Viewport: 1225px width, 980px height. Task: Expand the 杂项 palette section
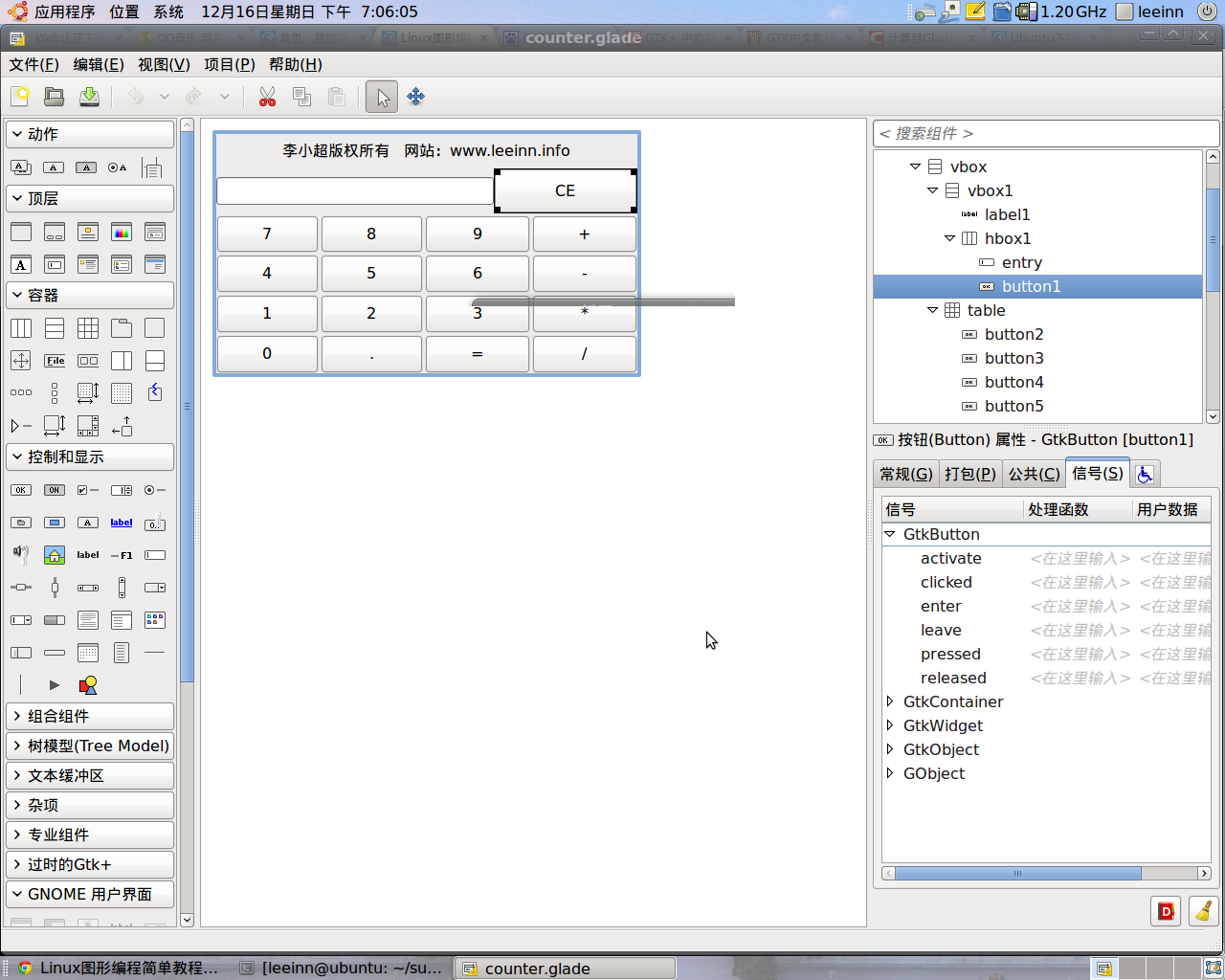[90, 805]
